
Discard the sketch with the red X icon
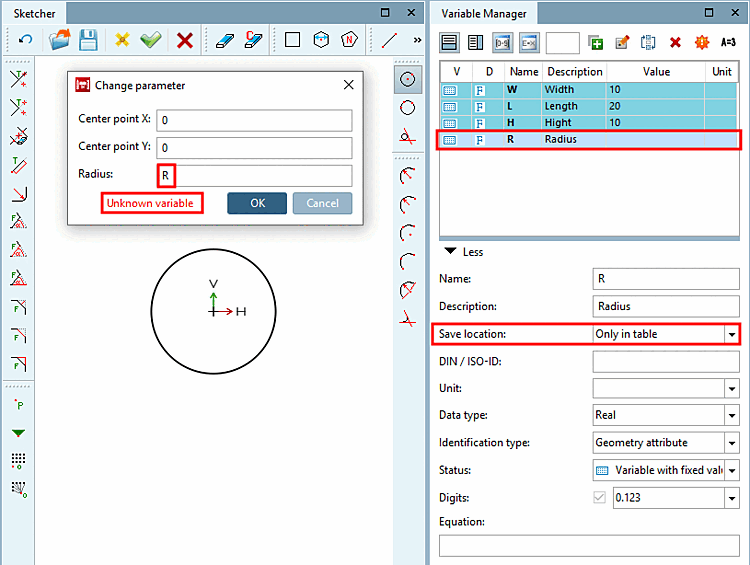point(185,40)
